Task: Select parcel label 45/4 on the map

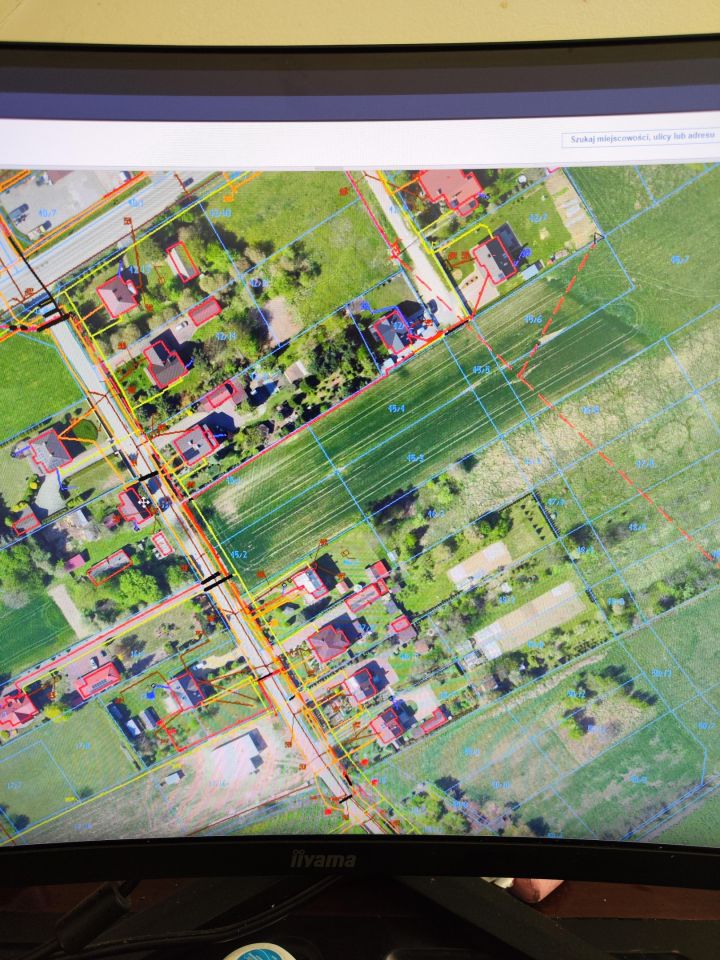Action: pos(397,408)
